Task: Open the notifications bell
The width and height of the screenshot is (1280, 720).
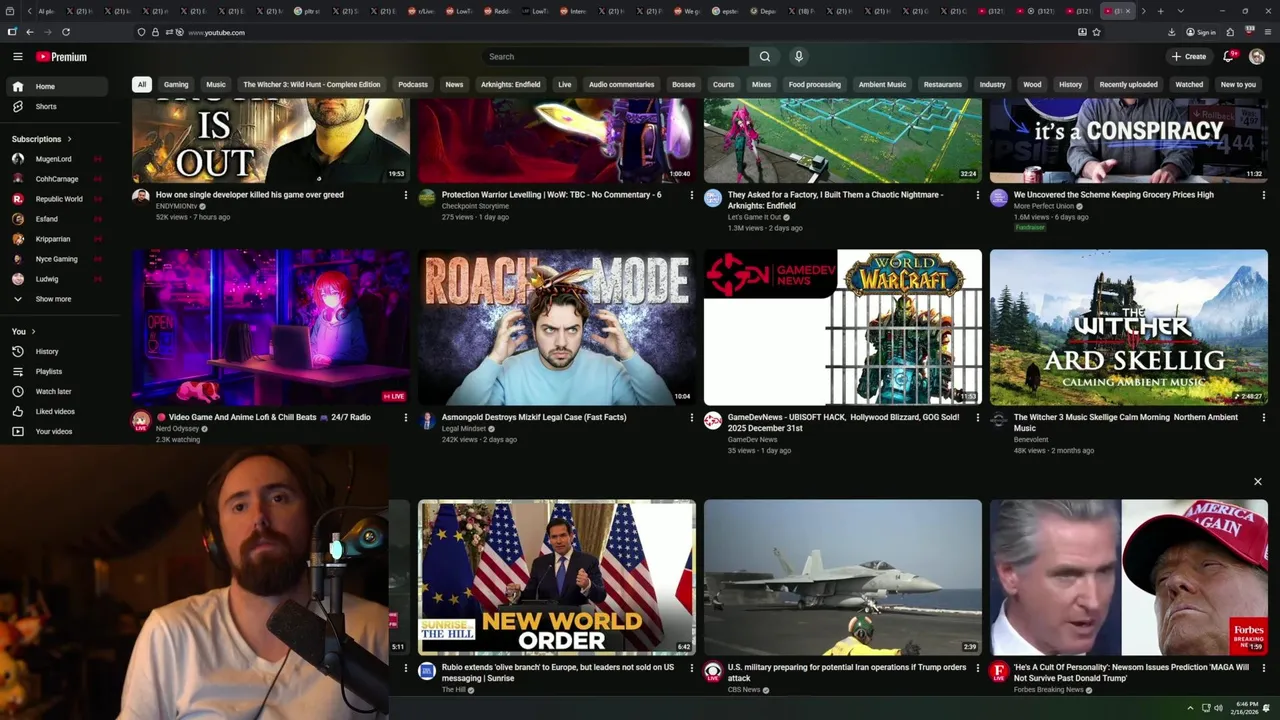Action: (x=1228, y=57)
